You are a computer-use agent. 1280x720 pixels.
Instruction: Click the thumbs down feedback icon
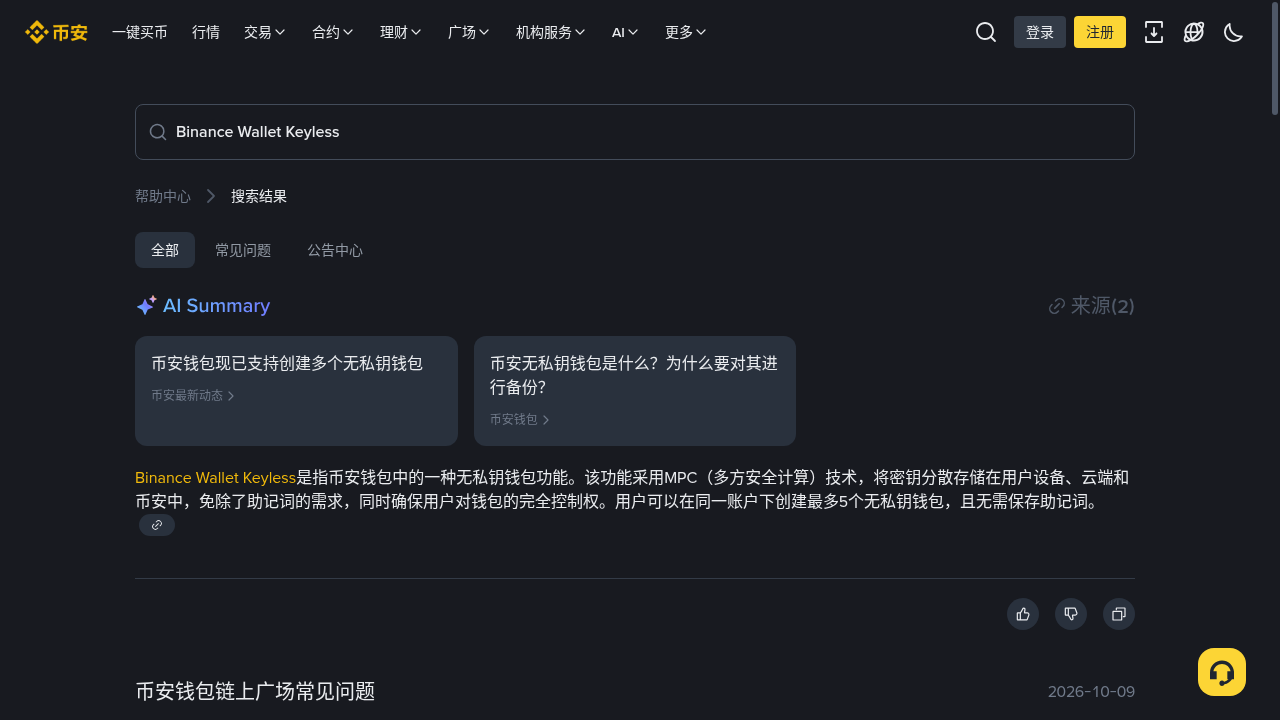coord(1071,614)
